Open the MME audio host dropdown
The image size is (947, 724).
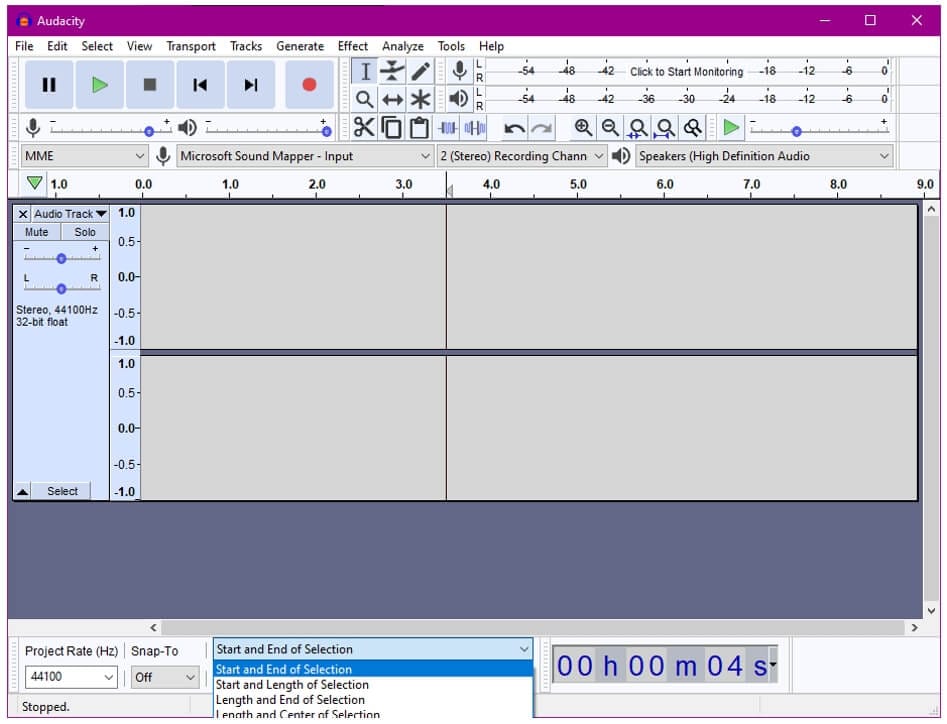[x=84, y=156]
